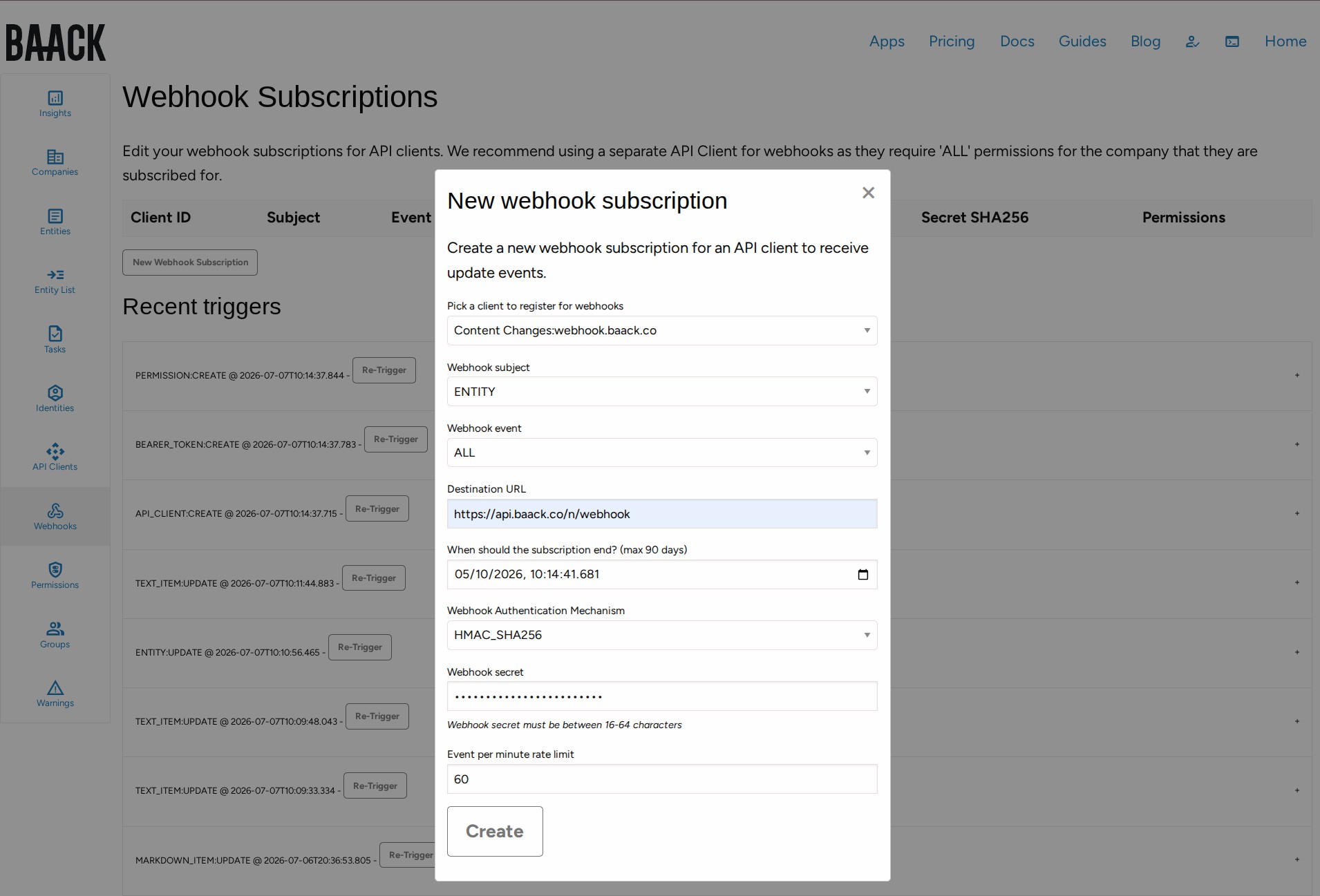This screenshot has height=896, width=1320.
Task: Expand the API_CLIENT:CREATE trigger row
Action: click(1297, 513)
